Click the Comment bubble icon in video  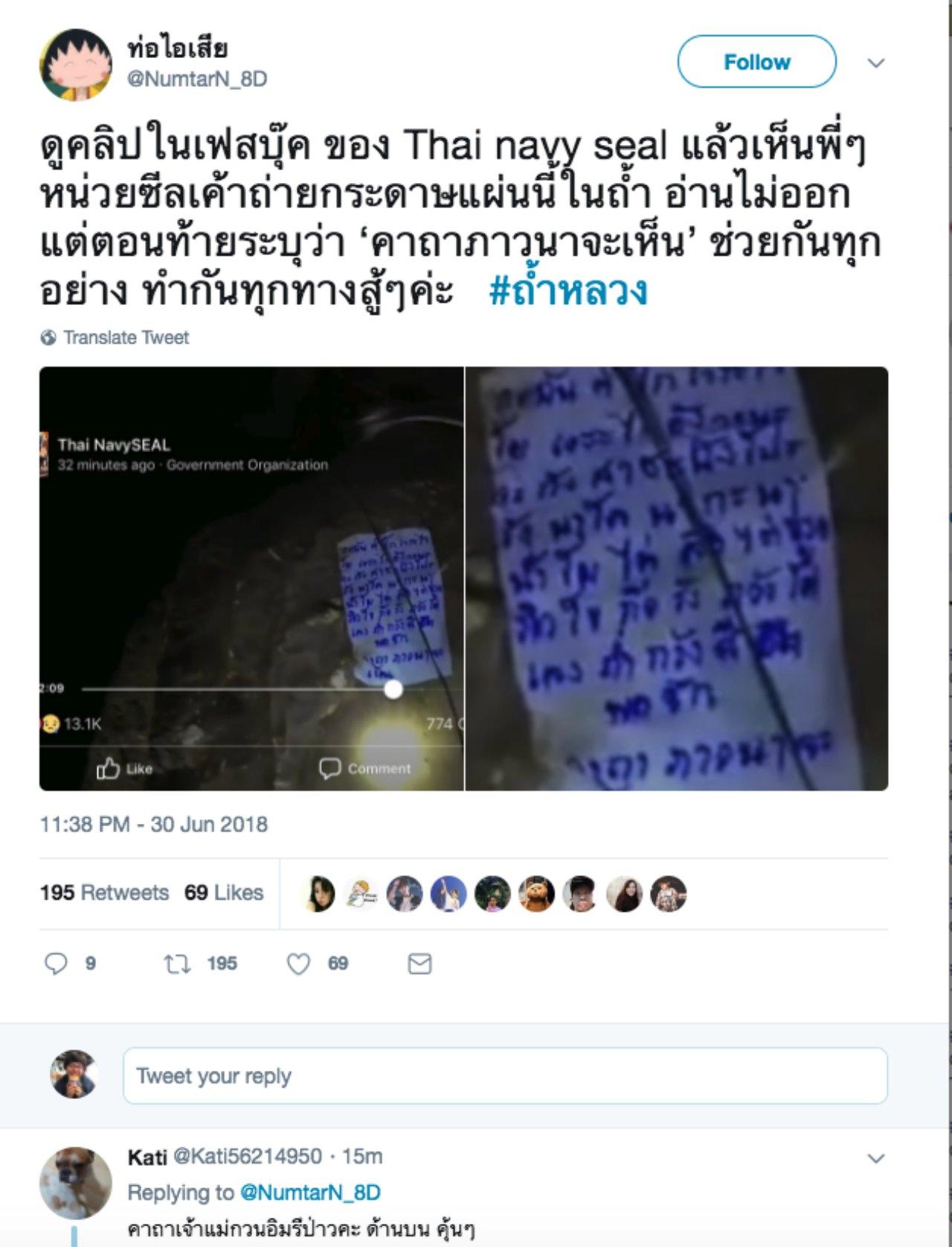[x=329, y=768]
